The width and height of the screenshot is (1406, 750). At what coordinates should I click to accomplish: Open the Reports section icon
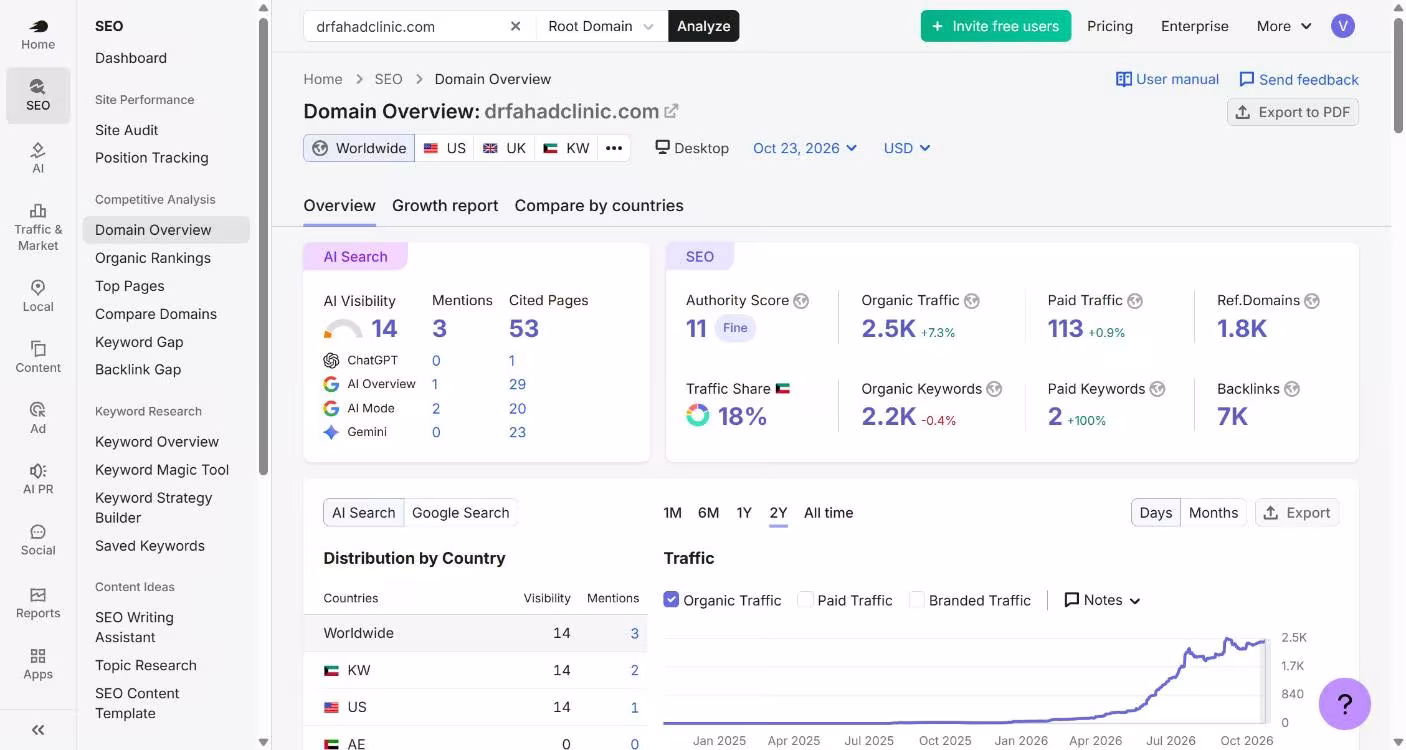pyautogui.click(x=38, y=602)
